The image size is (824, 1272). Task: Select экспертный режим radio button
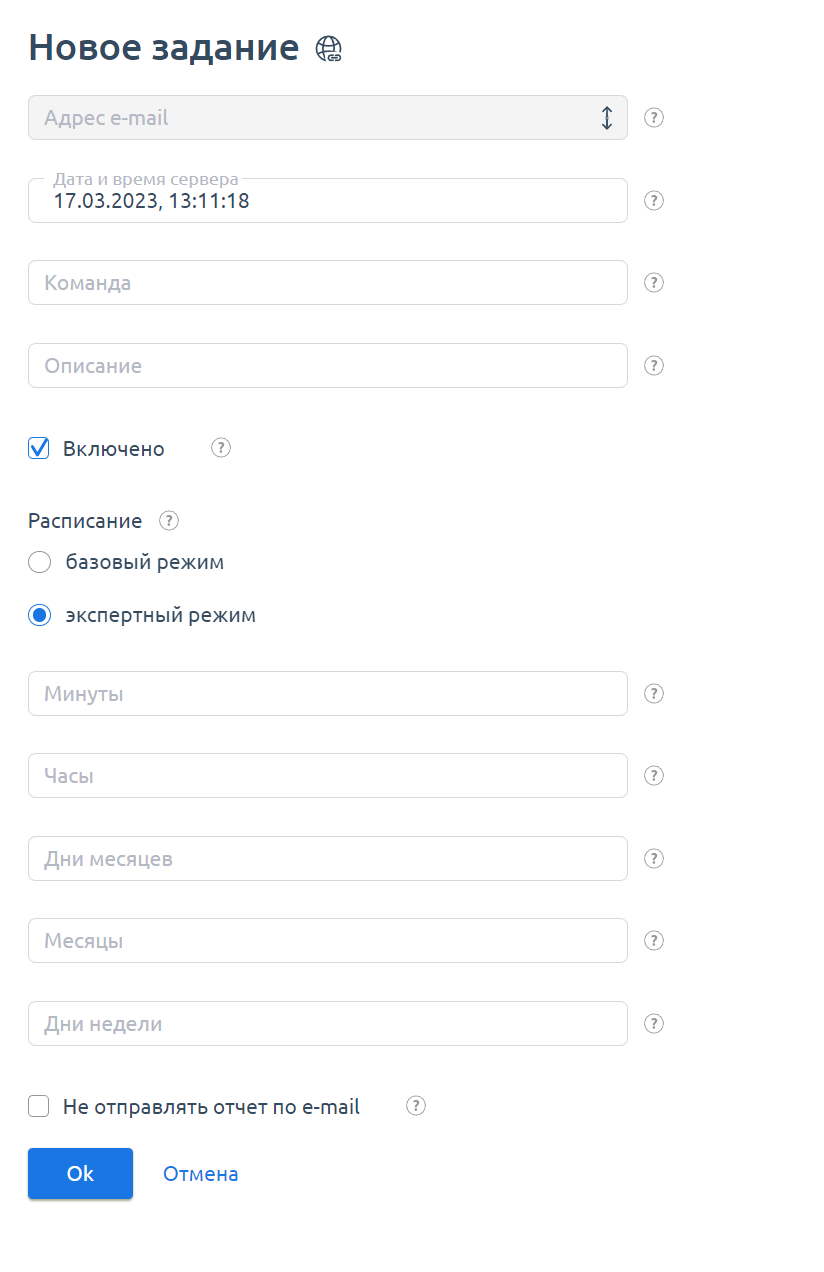pyautogui.click(x=40, y=615)
